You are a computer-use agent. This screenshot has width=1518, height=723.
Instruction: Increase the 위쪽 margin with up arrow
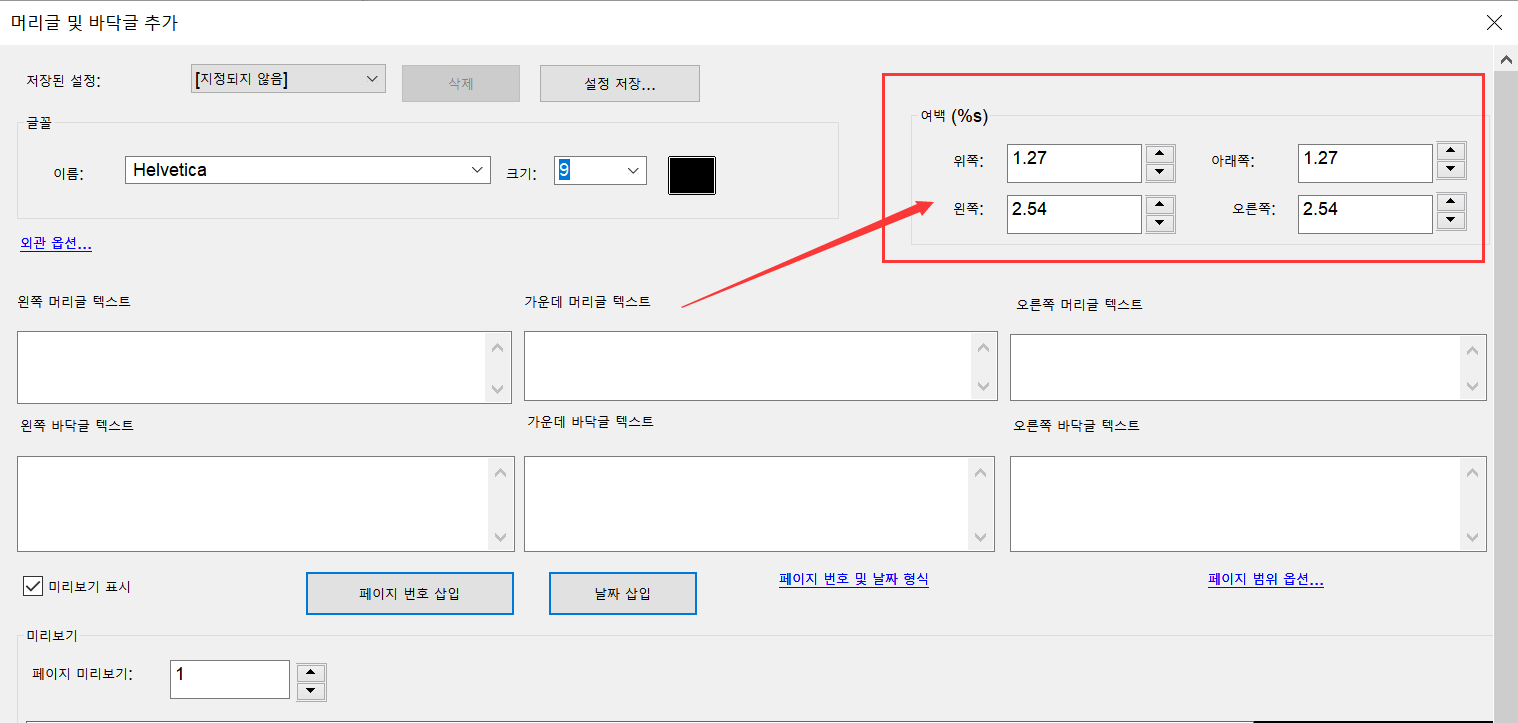coord(1160,154)
